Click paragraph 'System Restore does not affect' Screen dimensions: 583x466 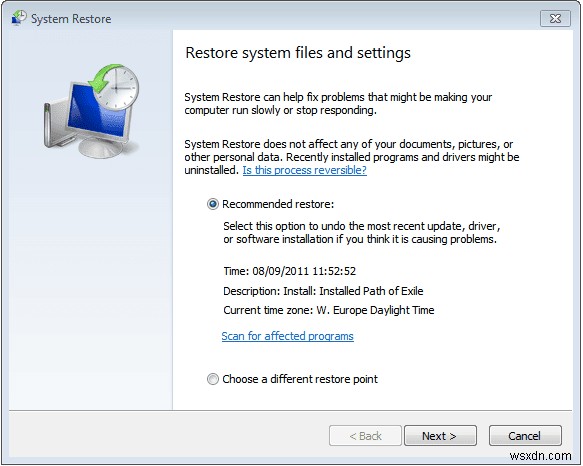click(352, 157)
